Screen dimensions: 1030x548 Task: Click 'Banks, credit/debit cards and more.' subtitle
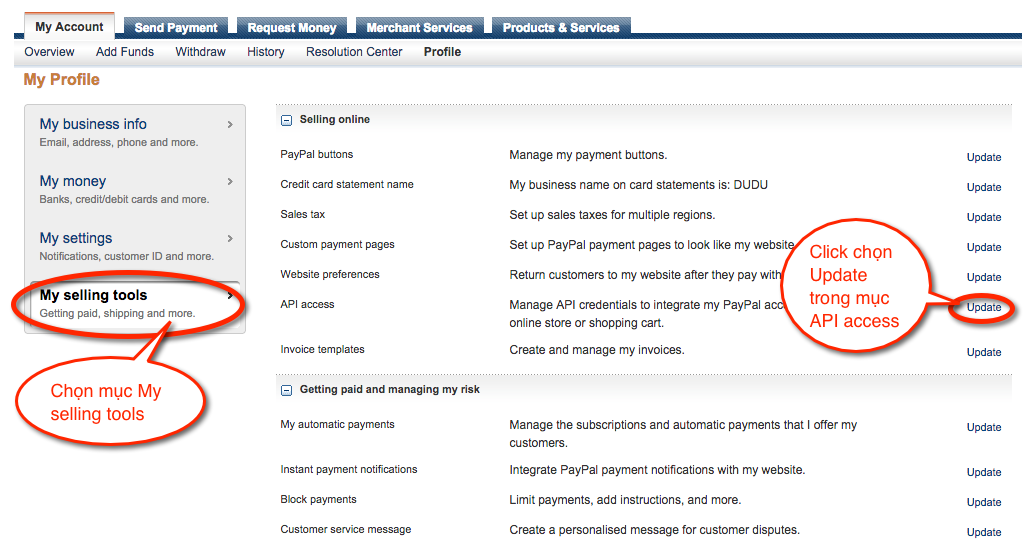124,200
